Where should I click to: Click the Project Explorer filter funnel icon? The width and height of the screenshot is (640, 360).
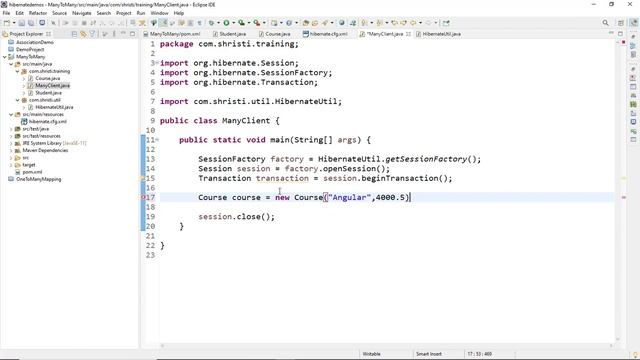tap(92, 34)
